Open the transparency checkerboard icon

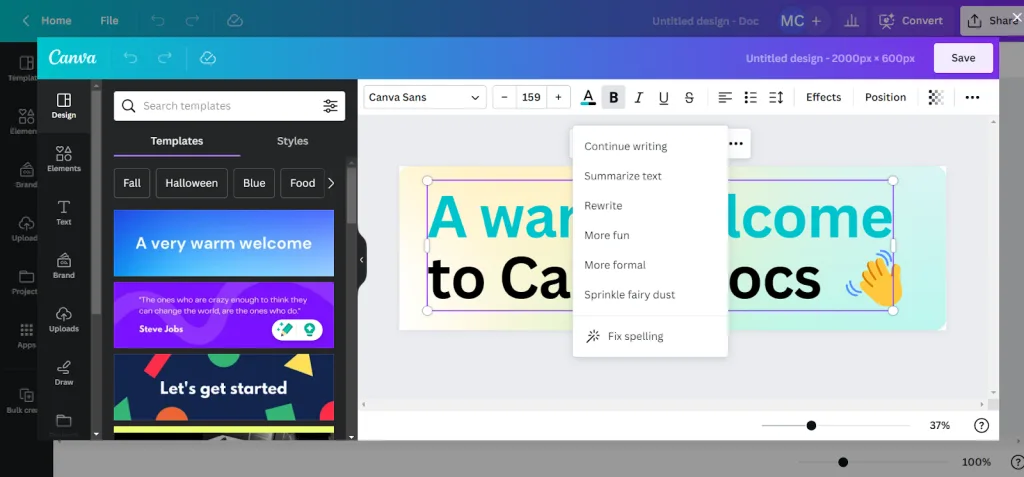pos(936,97)
